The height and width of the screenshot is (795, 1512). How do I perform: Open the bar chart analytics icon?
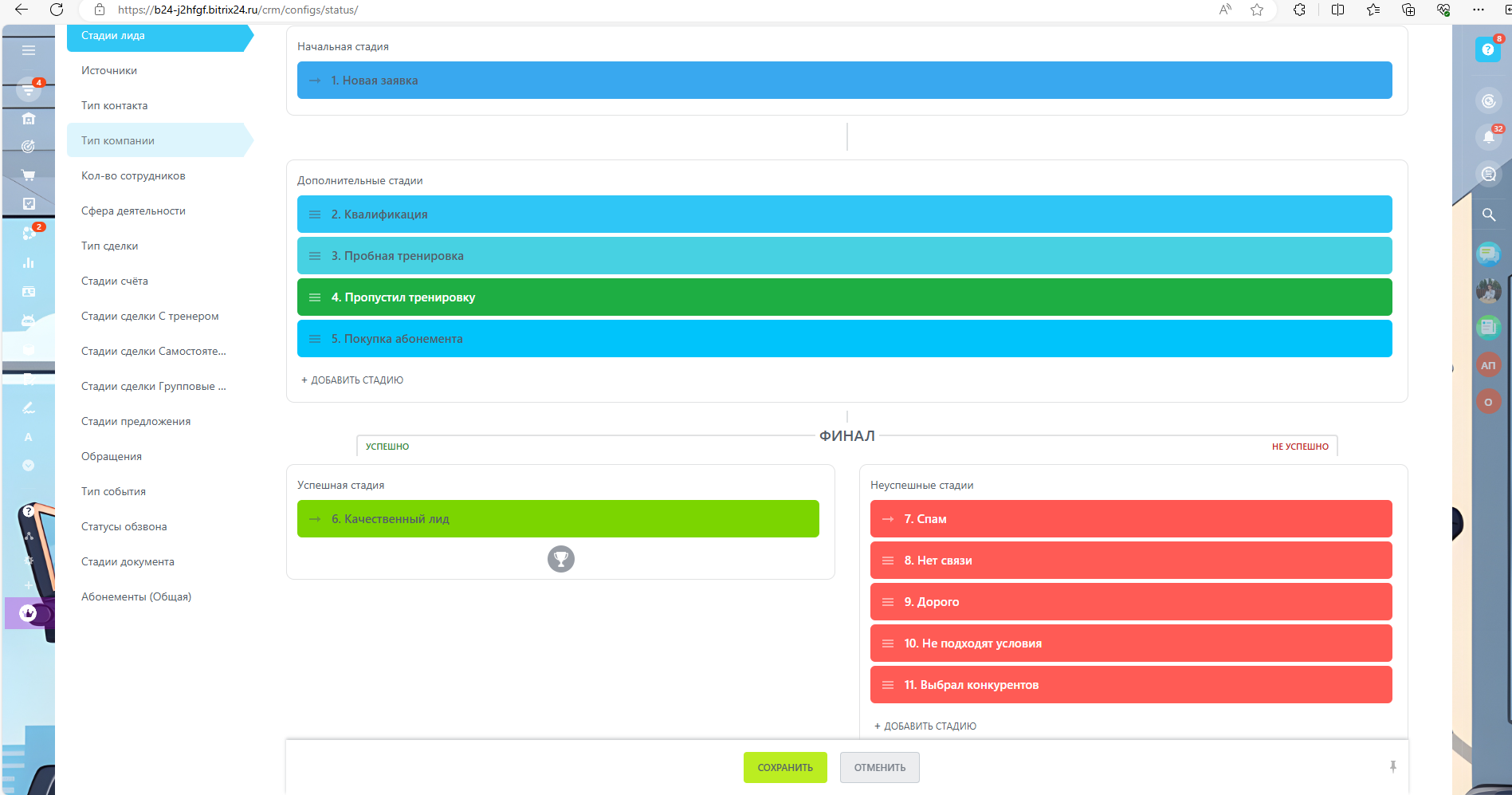coord(29,262)
